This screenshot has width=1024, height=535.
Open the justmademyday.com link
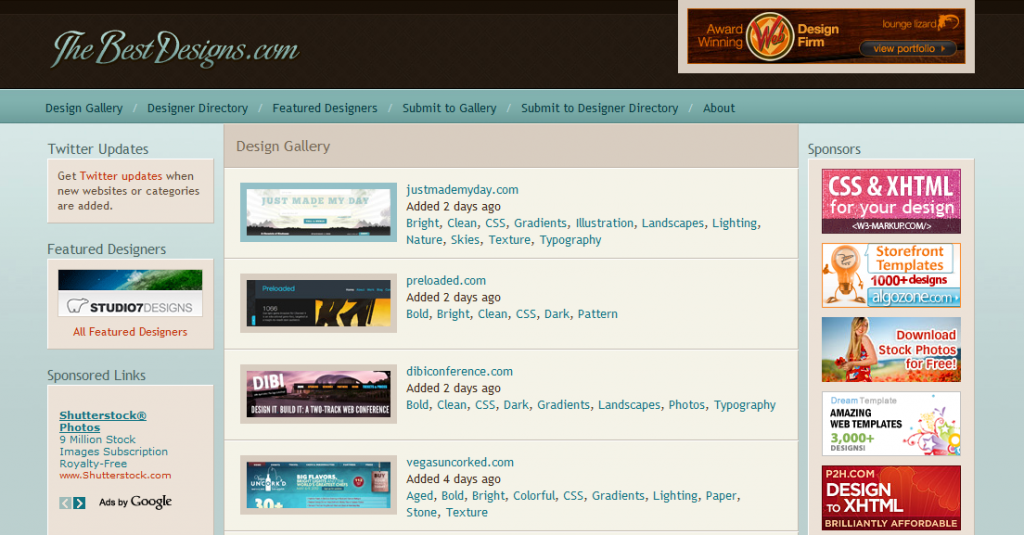point(462,189)
